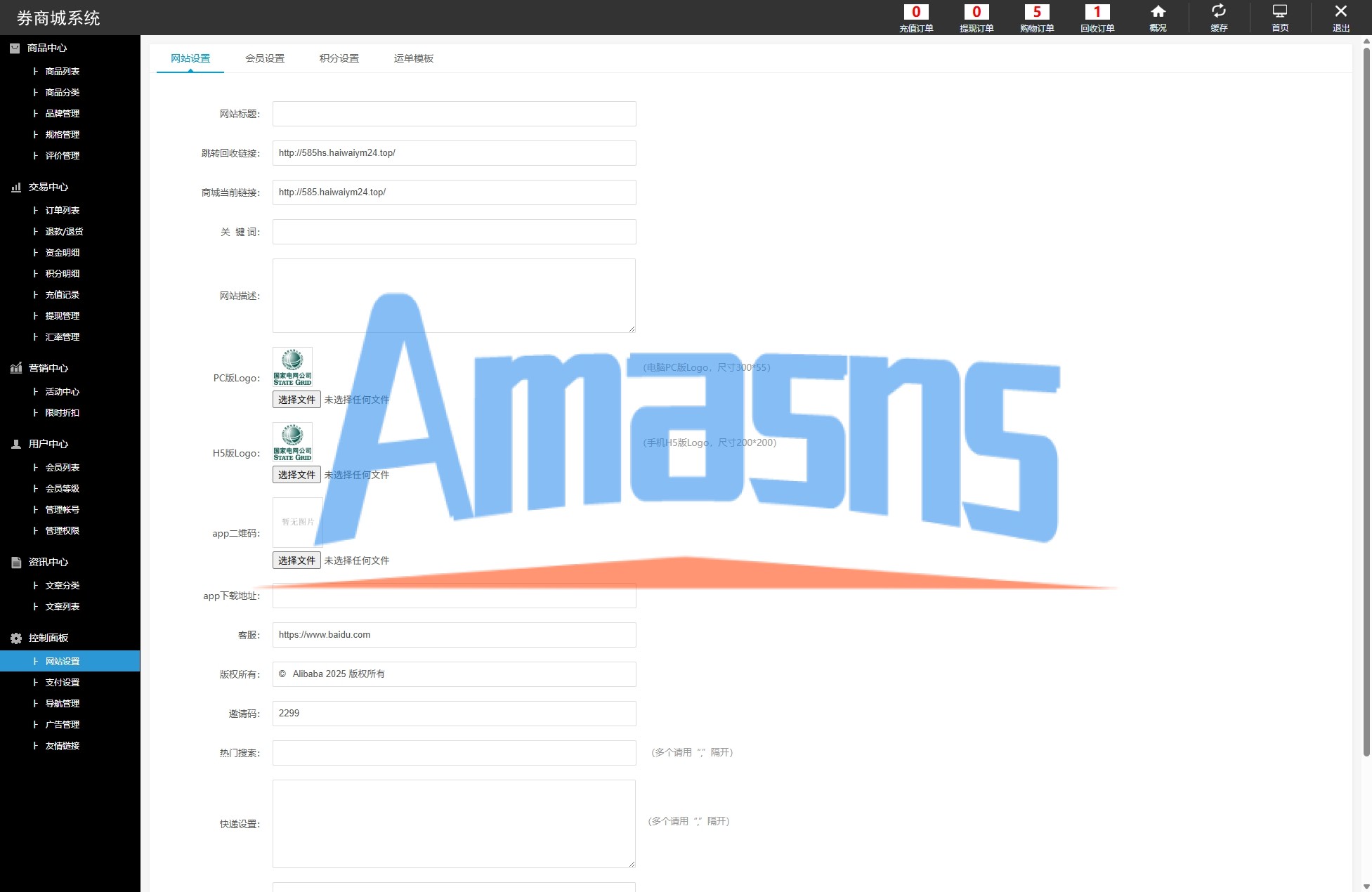The height and width of the screenshot is (892, 1372).
Task: Click the H5版Logo State Grid thumbnail
Action: [292, 442]
